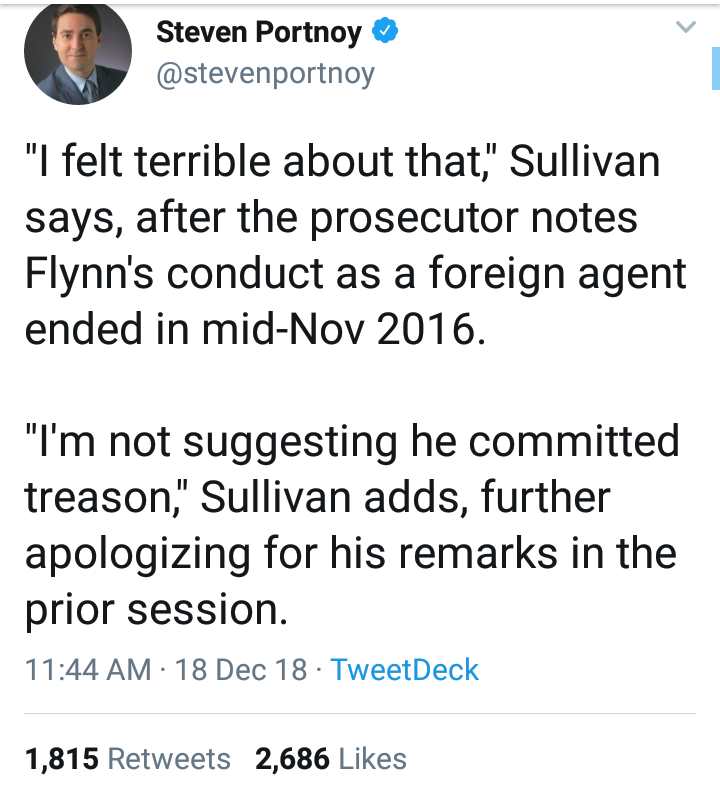Viewport: 720px width, 796px height.
Task: Click the Retweets label
Action: (x=168, y=759)
